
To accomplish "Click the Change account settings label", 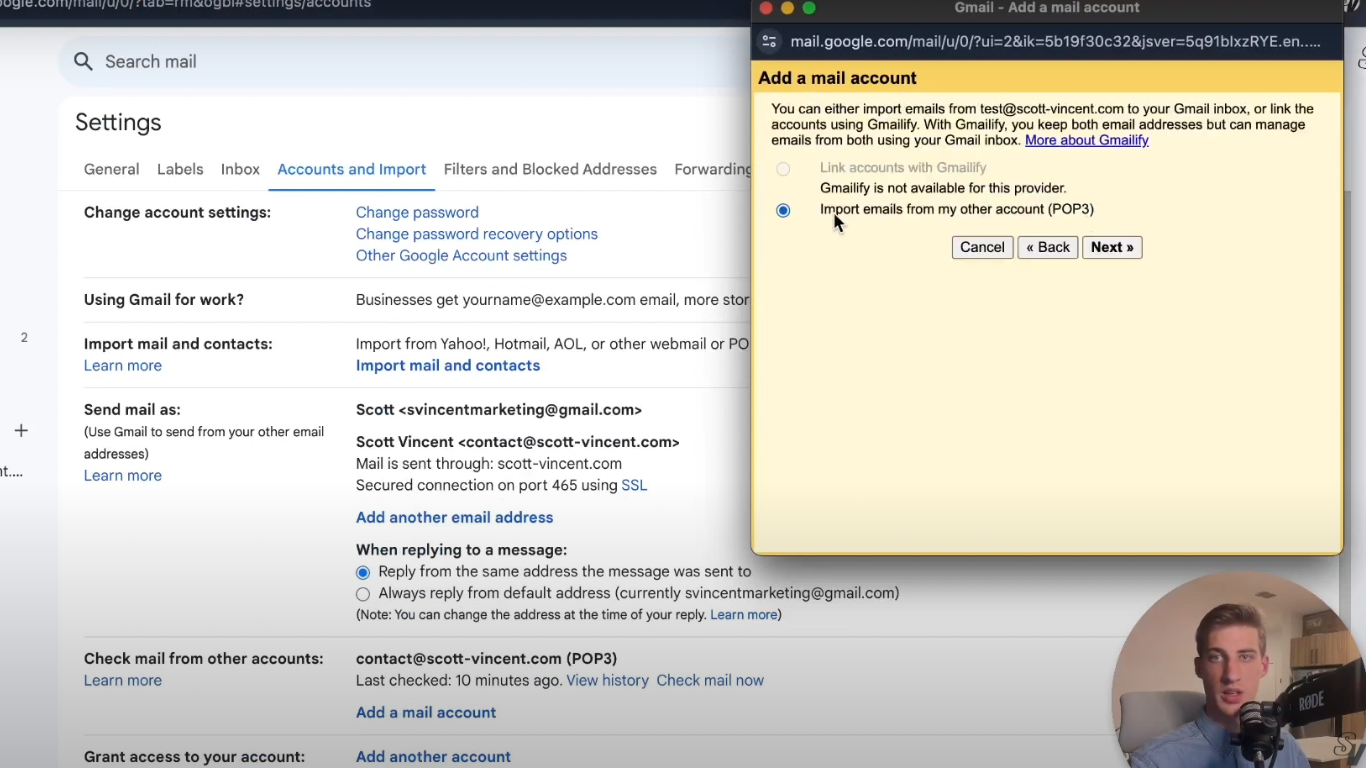I will click(177, 212).
